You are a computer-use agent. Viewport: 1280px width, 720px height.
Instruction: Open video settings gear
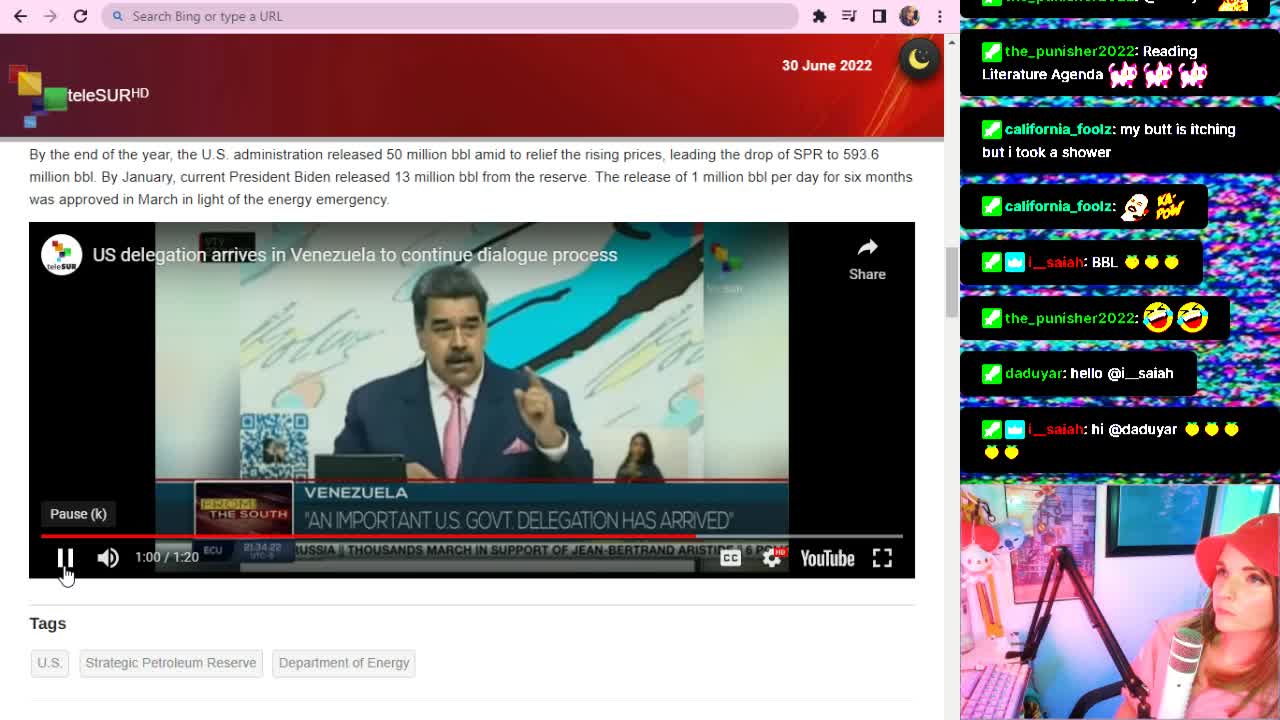[772, 558]
